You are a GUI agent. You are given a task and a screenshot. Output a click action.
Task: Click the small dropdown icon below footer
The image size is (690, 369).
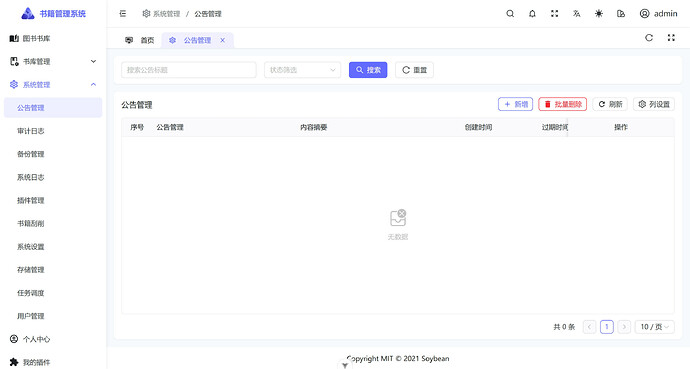pyautogui.click(x=345, y=365)
